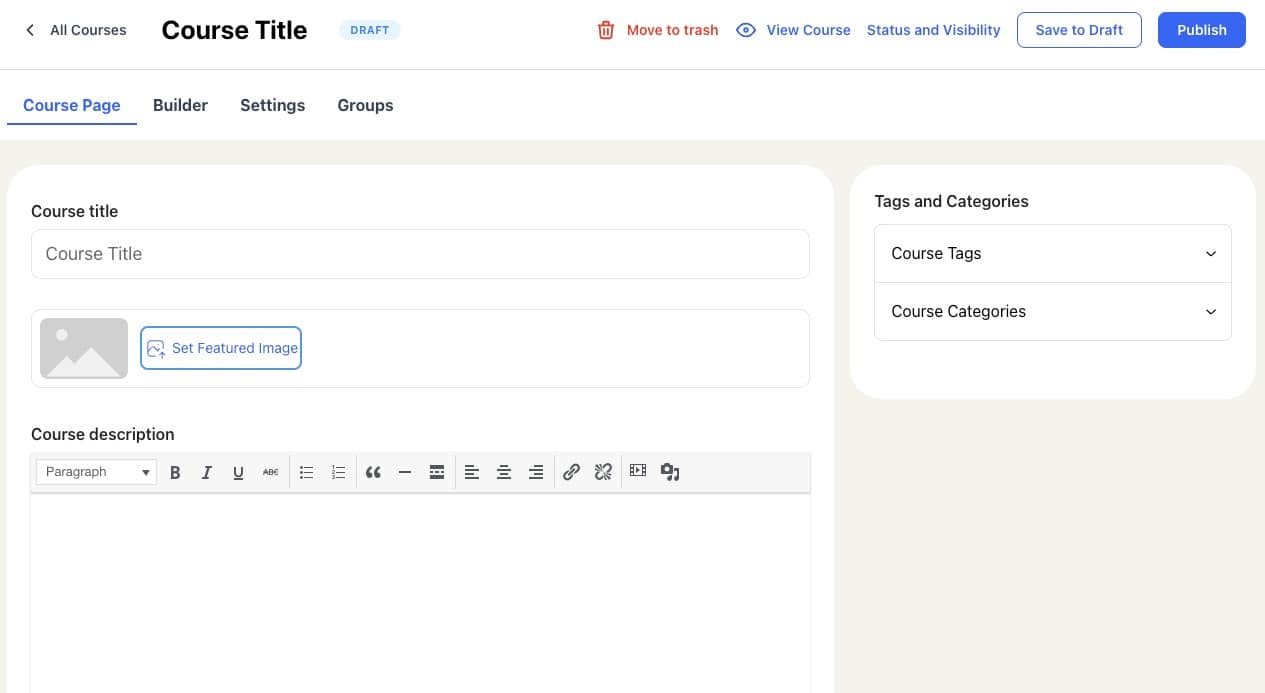
Task: Open the Paragraph format dropdown
Action: tap(96, 472)
